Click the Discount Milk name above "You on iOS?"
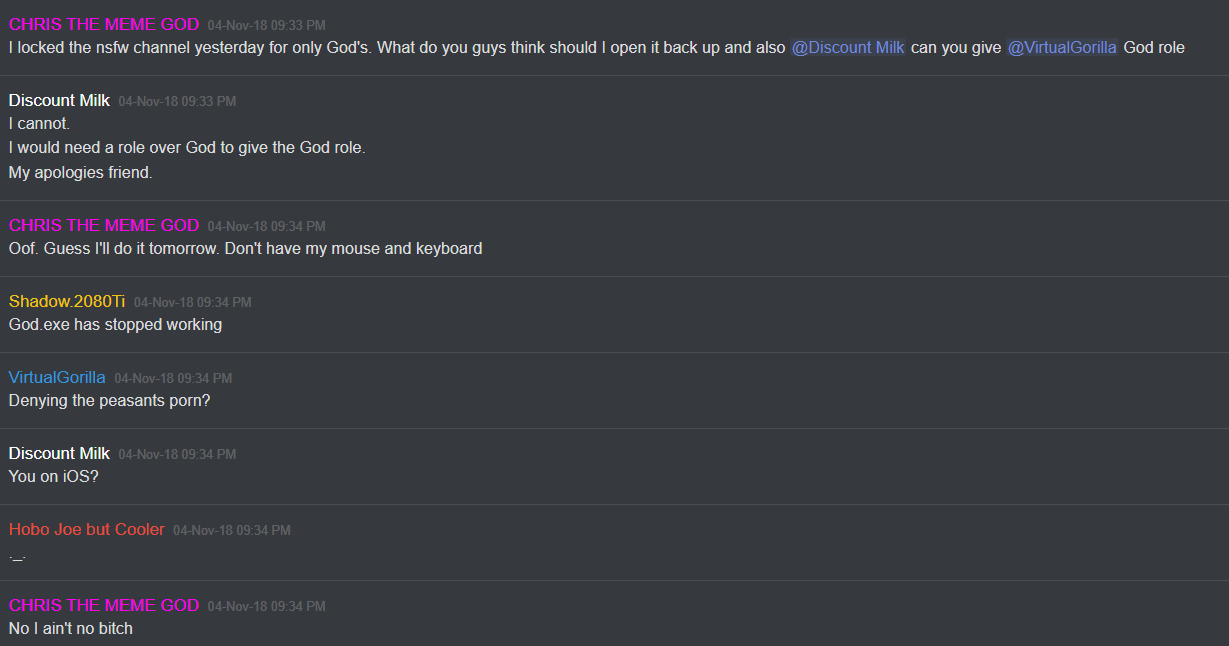Image resolution: width=1229 pixels, height=646 pixels. (x=59, y=453)
